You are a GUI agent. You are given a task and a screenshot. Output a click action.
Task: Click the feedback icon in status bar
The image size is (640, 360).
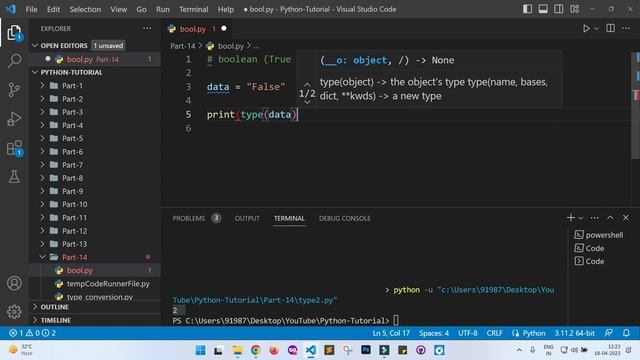pos(609,333)
